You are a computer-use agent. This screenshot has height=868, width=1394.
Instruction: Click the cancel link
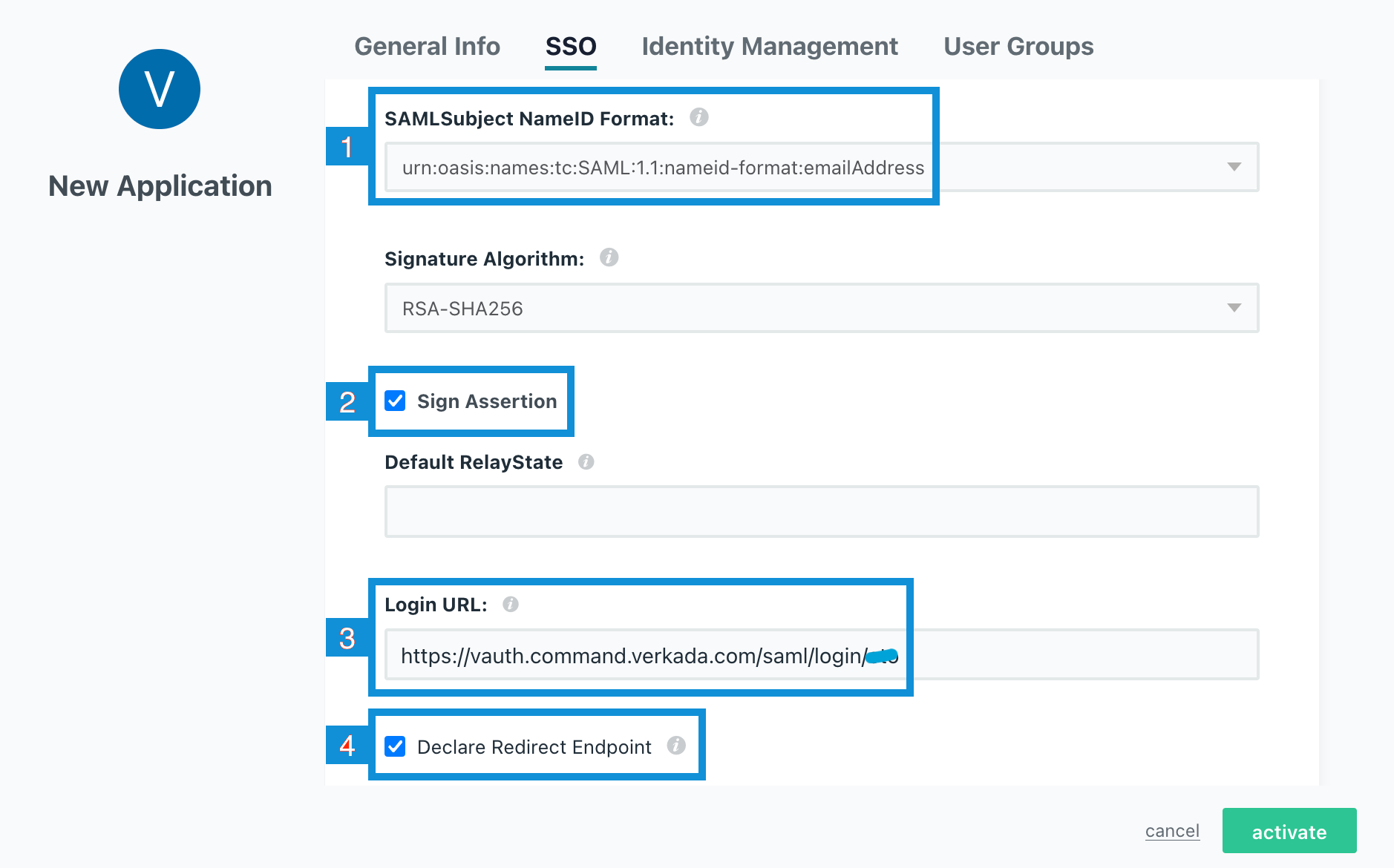pyautogui.click(x=1171, y=831)
